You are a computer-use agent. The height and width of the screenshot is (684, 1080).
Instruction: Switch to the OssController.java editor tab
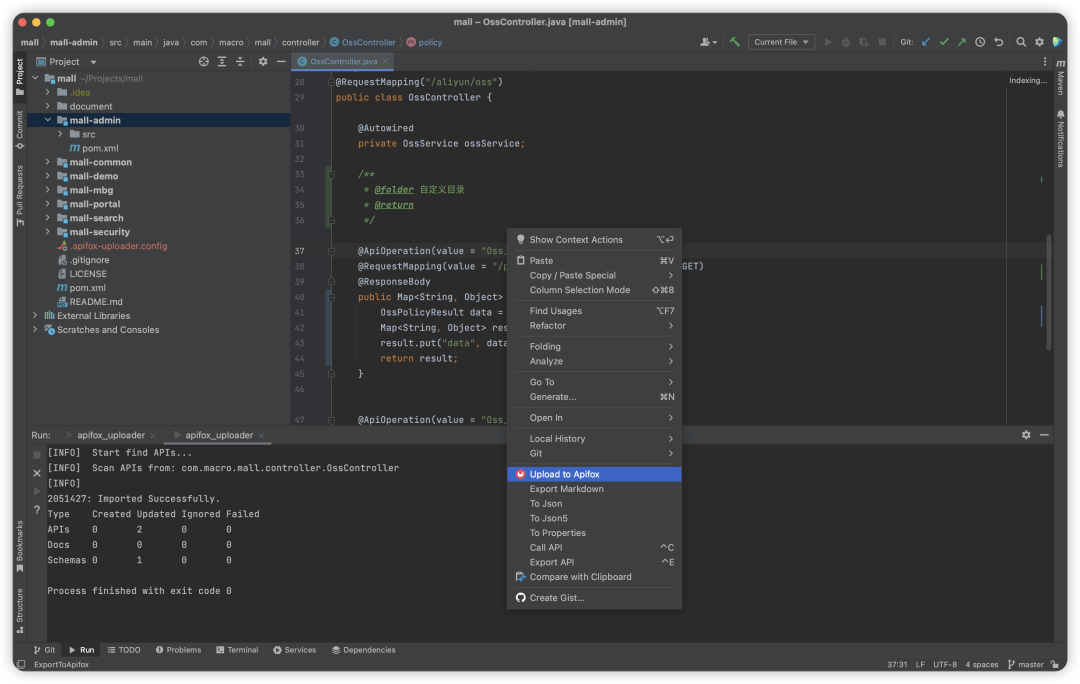click(x=342, y=61)
